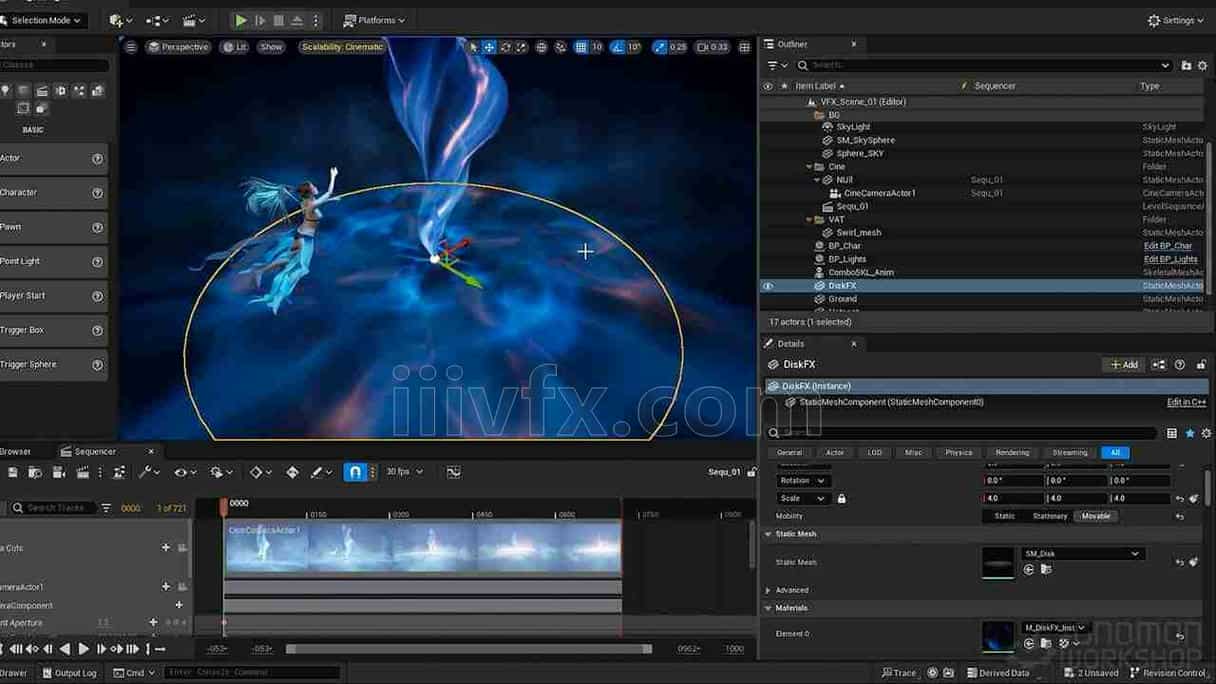Click Edit BP_Lights link in Outliner
The width and height of the screenshot is (1216, 684).
(1171, 259)
